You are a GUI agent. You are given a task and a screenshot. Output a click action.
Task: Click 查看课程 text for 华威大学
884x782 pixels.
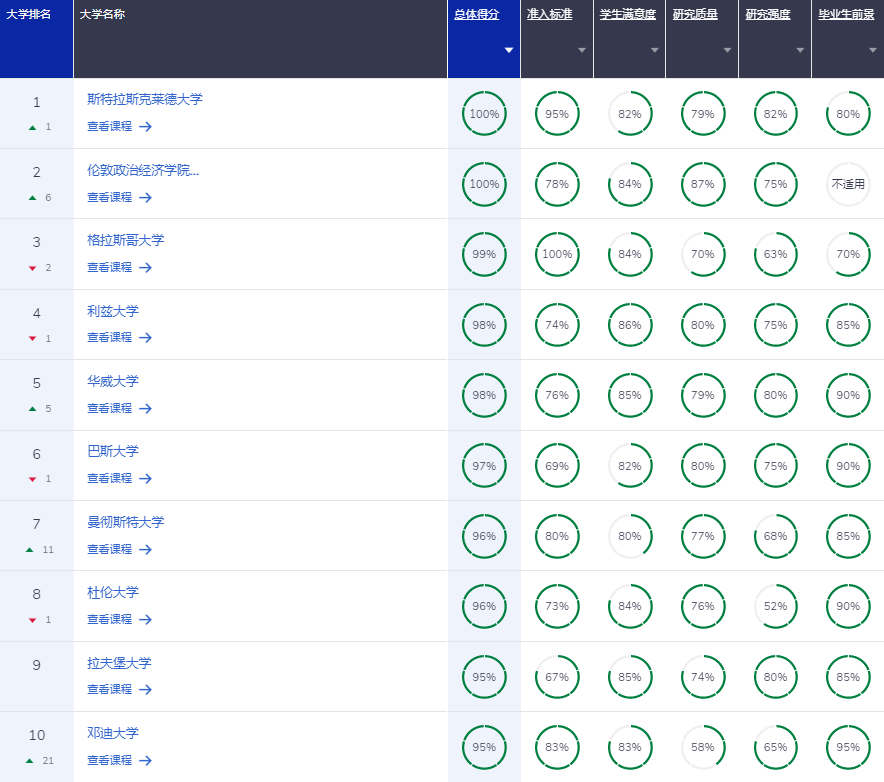point(109,408)
